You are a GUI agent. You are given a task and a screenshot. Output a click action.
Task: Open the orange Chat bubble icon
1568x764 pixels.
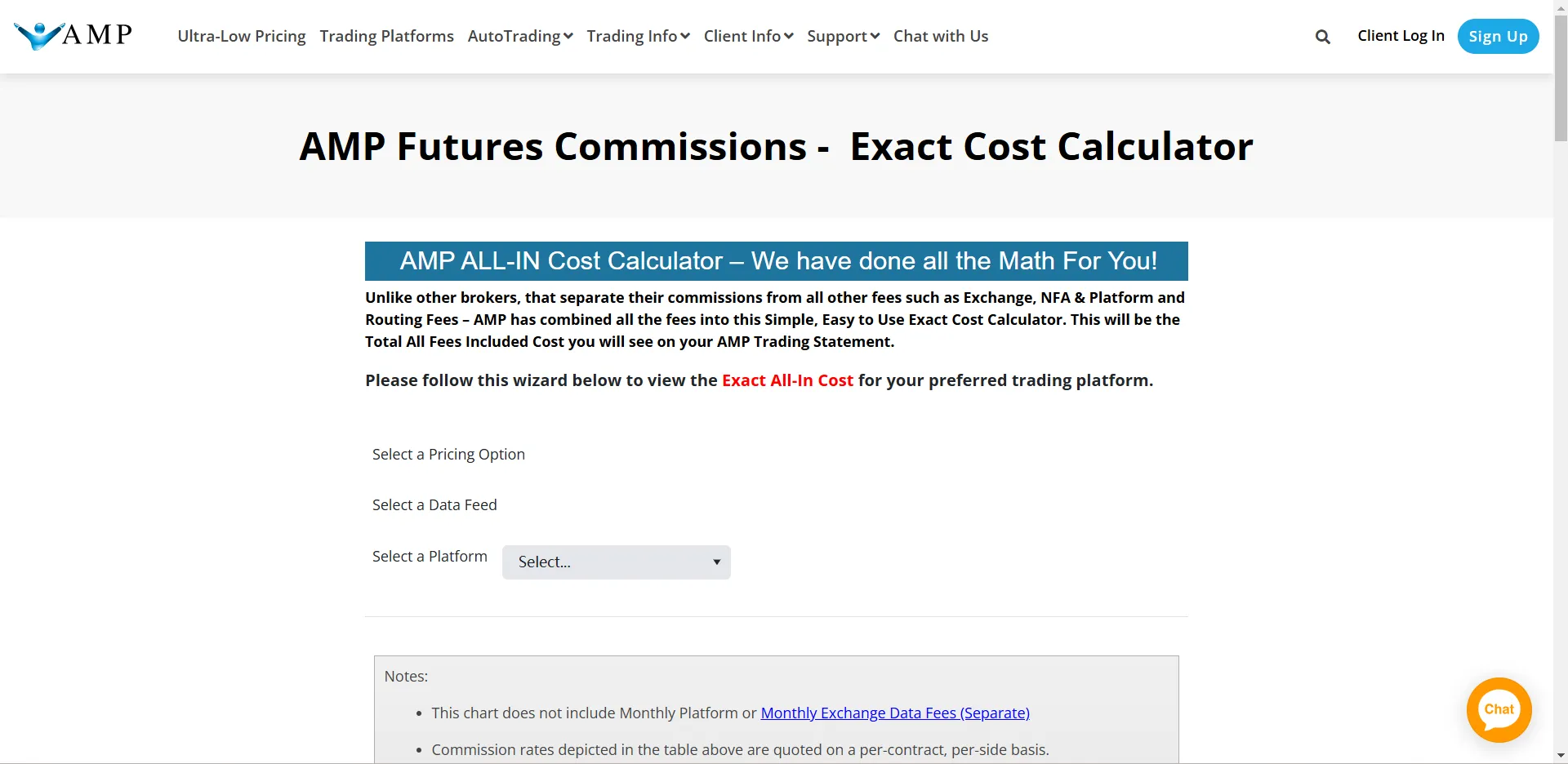(x=1499, y=709)
